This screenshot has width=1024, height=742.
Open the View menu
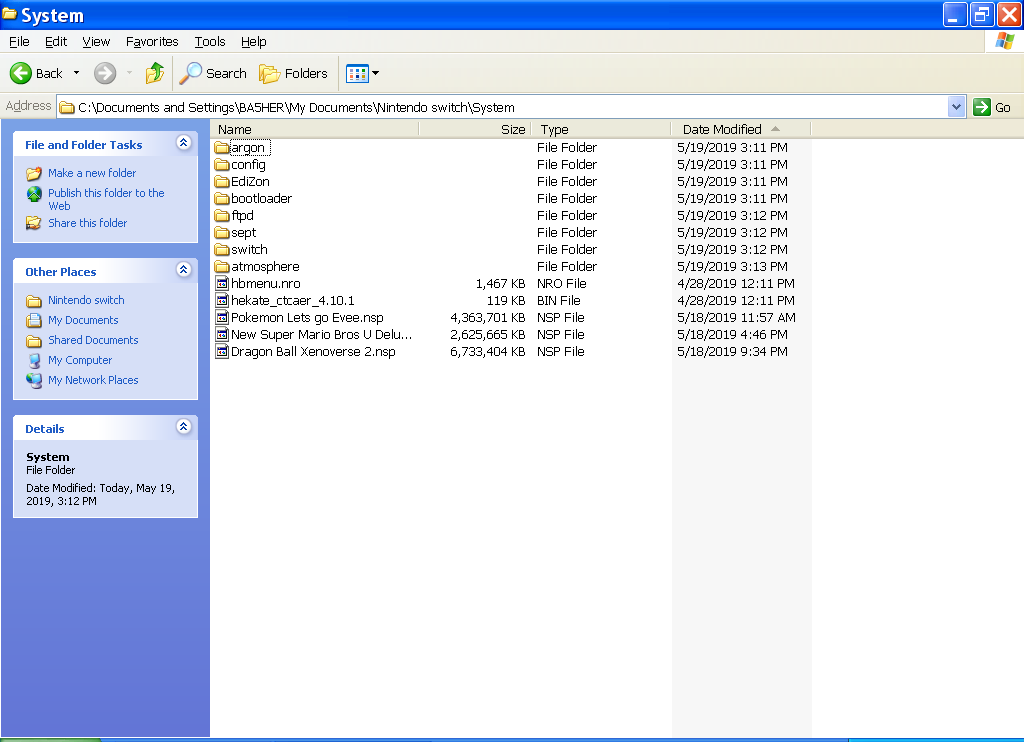[96, 42]
